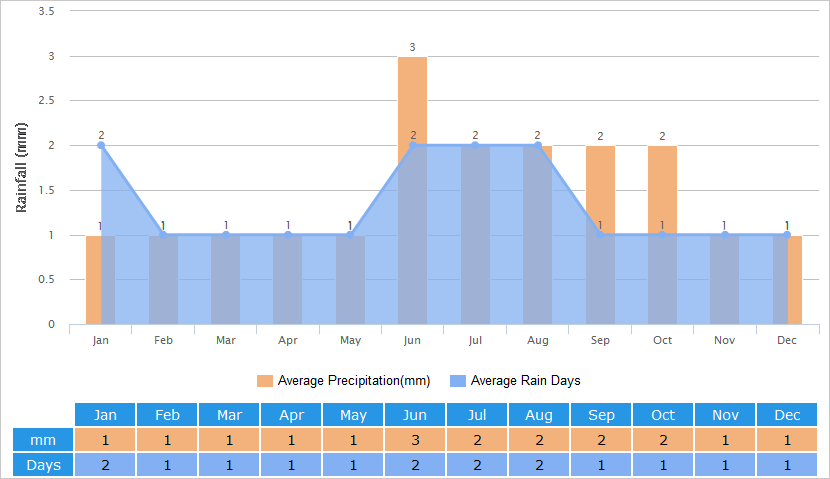Viewport: 830px width, 479px height.
Task: Click the Jun column header in table
Action: pyautogui.click(x=414, y=415)
